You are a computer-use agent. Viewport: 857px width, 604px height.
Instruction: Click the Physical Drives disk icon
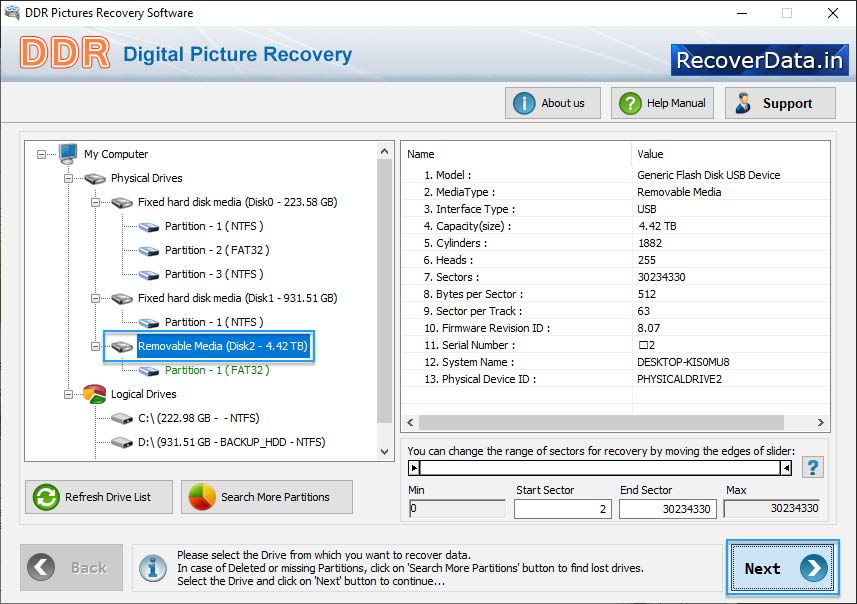coord(95,178)
